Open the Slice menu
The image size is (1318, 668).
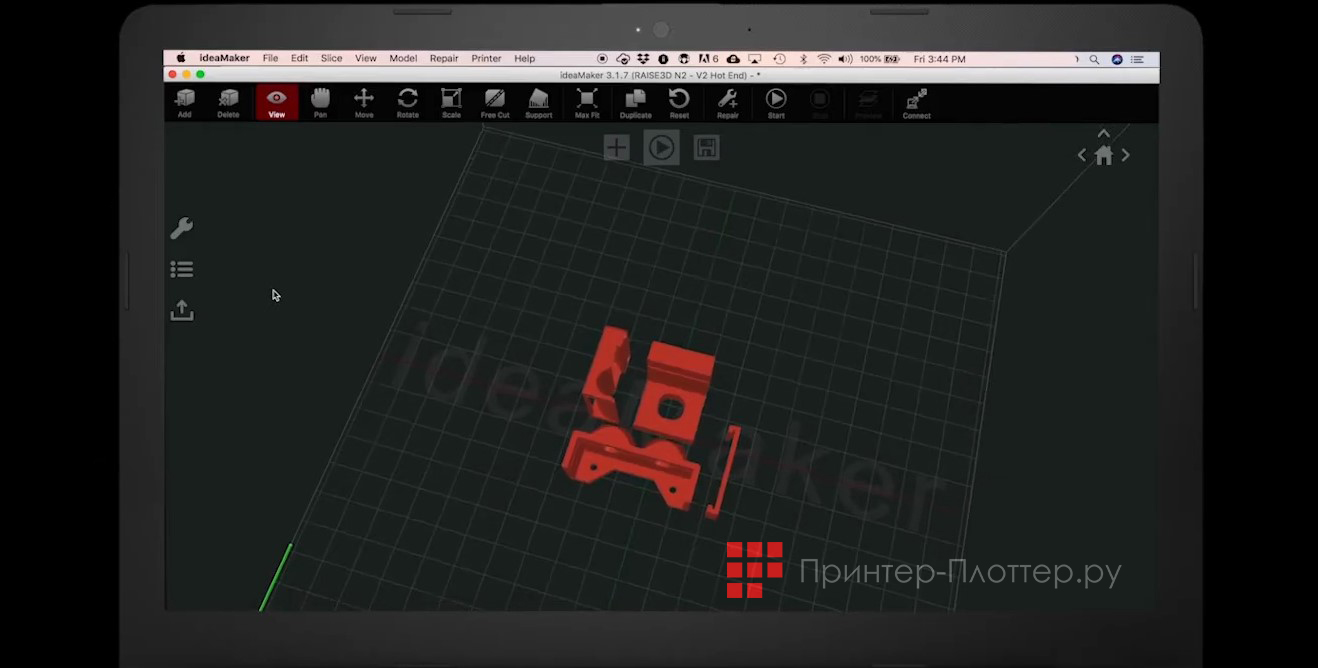331,58
